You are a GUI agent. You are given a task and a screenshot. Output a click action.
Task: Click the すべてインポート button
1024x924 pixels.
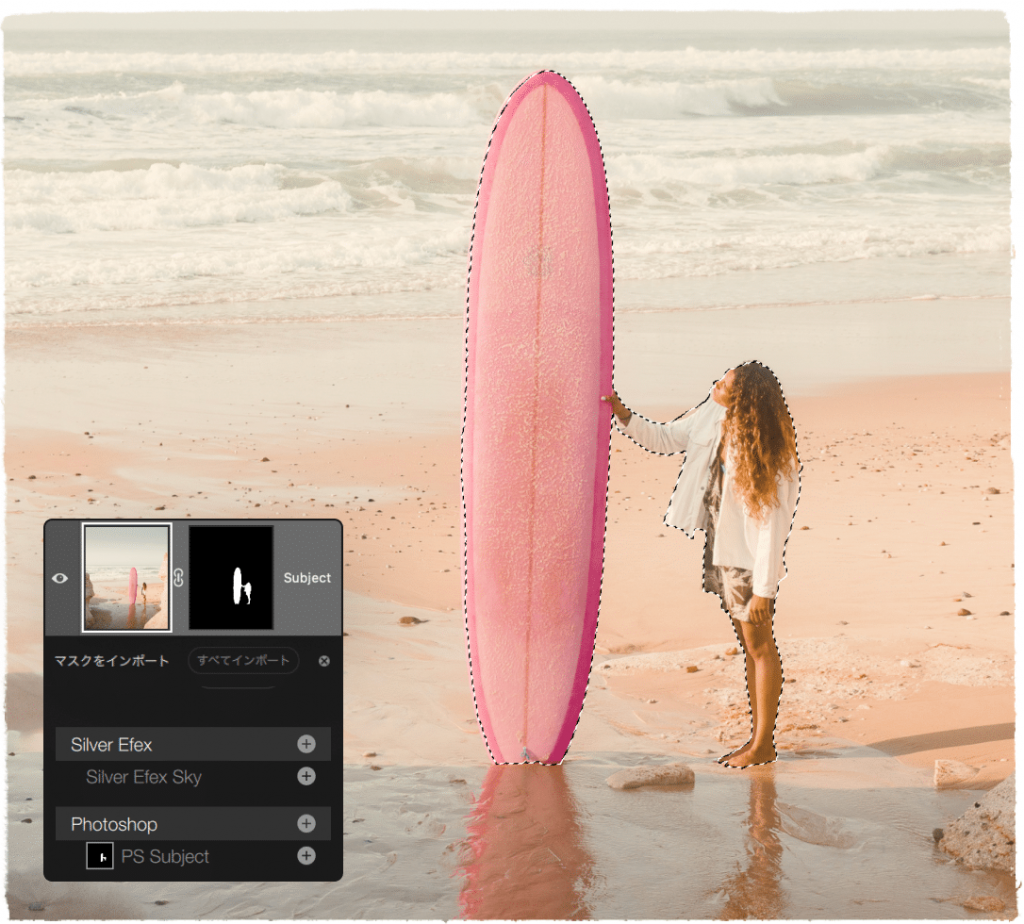pyautogui.click(x=243, y=660)
